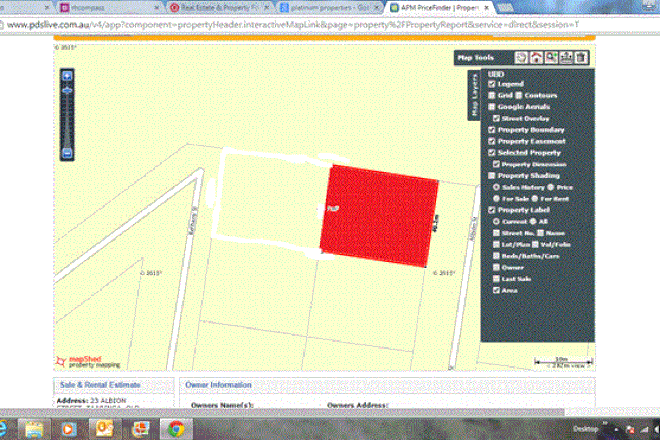This screenshot has width=660, height=440.
Task: Click the zoom in plus button
Action: [x=66, y=76]
